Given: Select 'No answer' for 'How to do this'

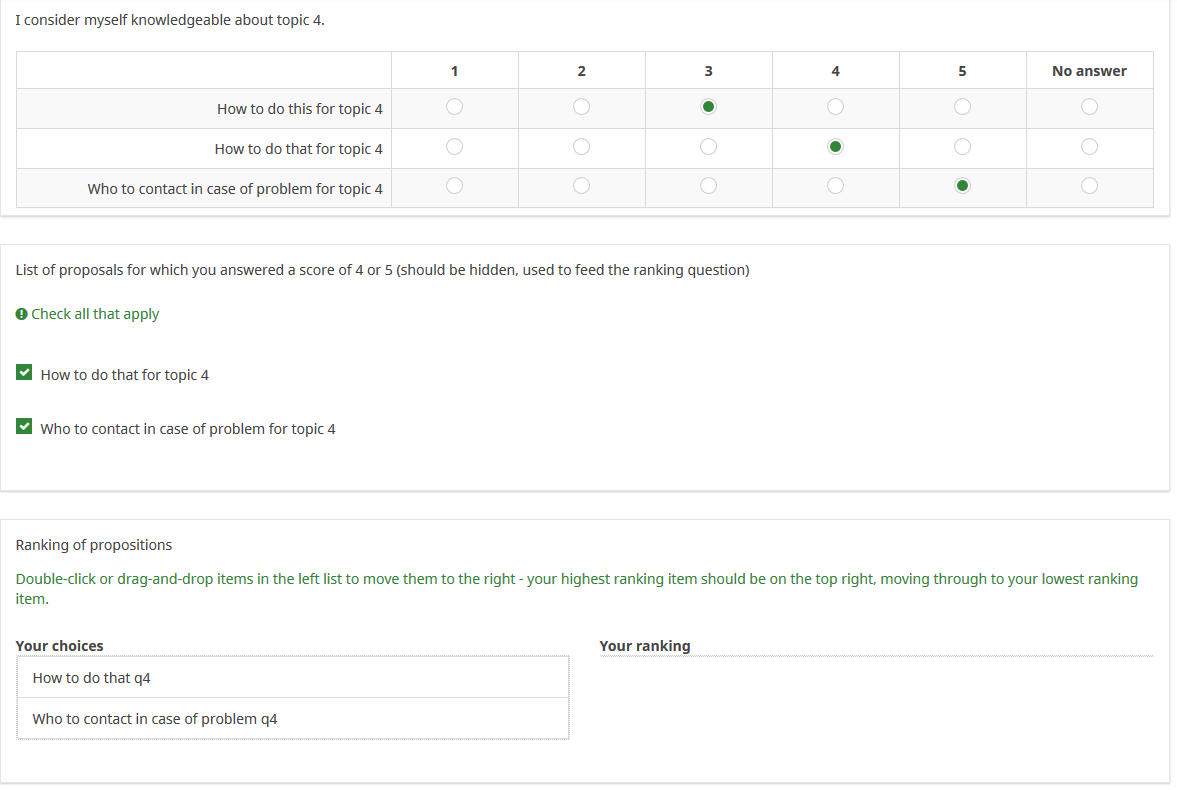Looking at the screenshot, I should point(1089,107).
